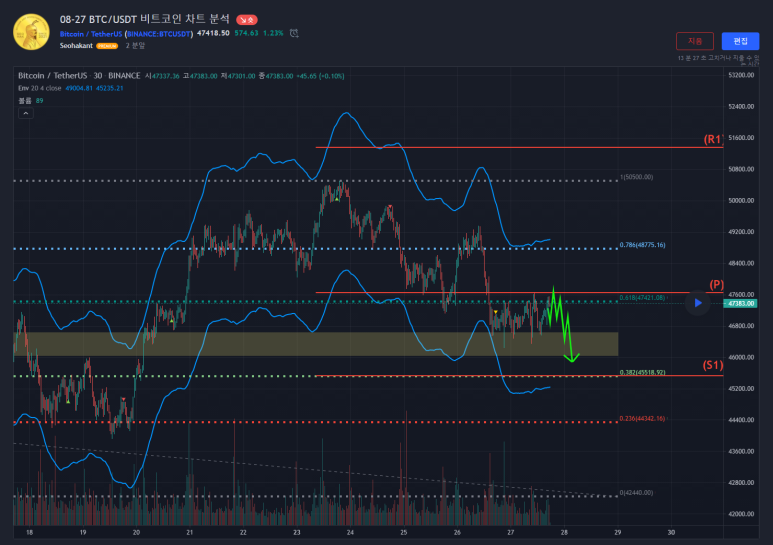Click the green 47383.00 current price label
773x545 pixels.
tap(741, 303)
